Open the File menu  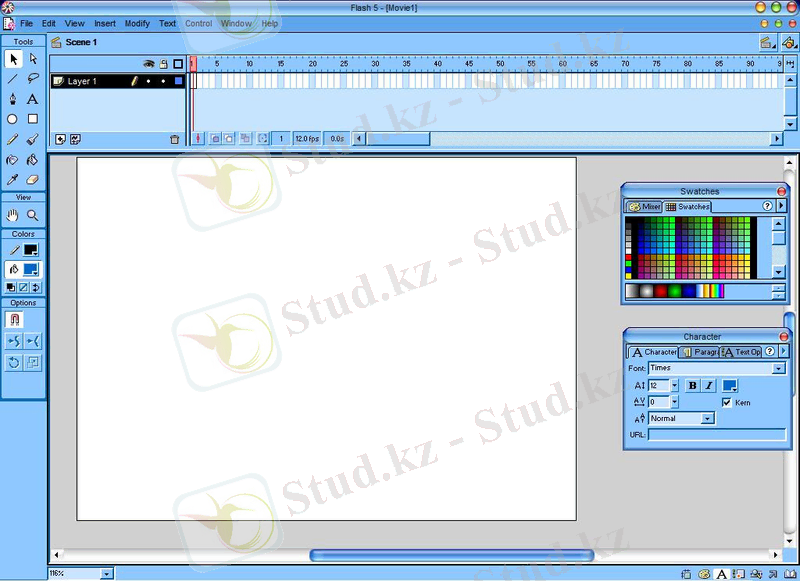tap(27, 23)
